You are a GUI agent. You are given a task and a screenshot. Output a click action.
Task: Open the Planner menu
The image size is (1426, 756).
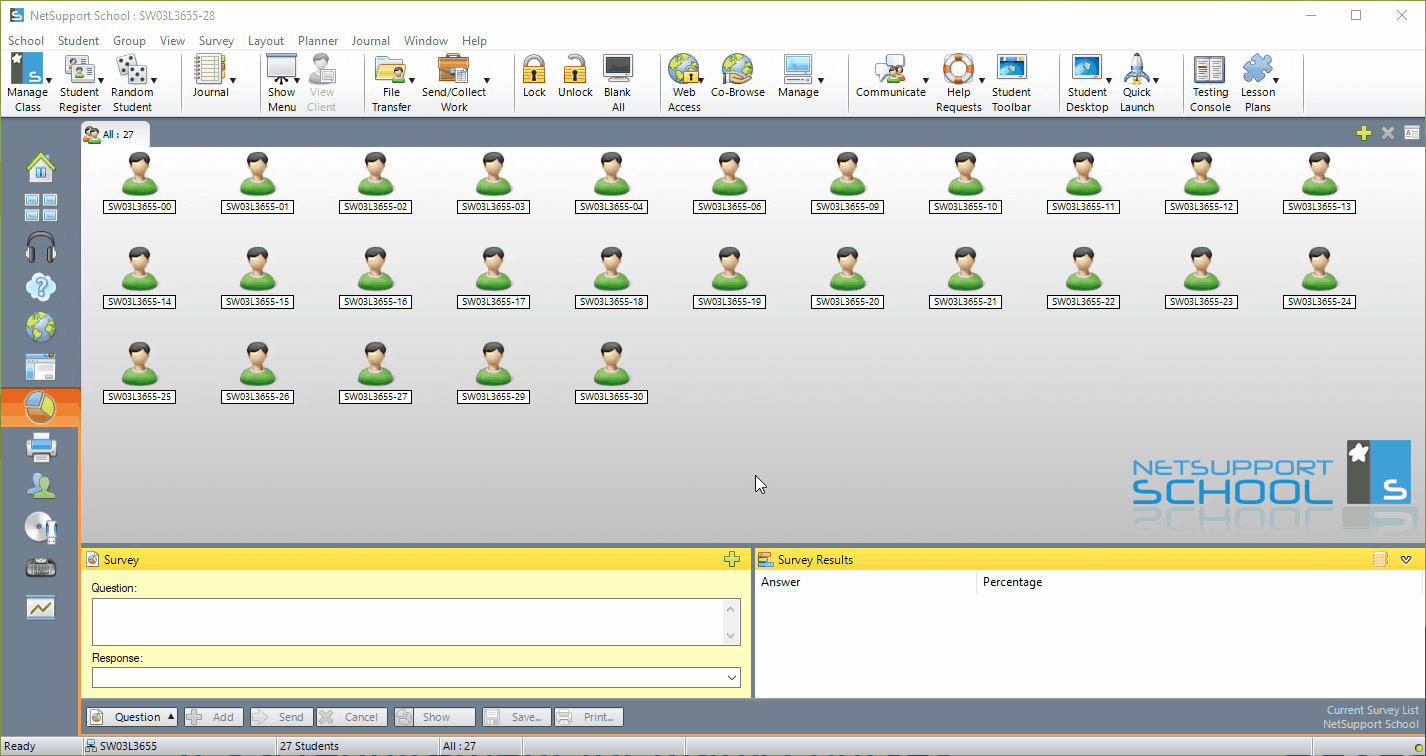tap(318, 41)
